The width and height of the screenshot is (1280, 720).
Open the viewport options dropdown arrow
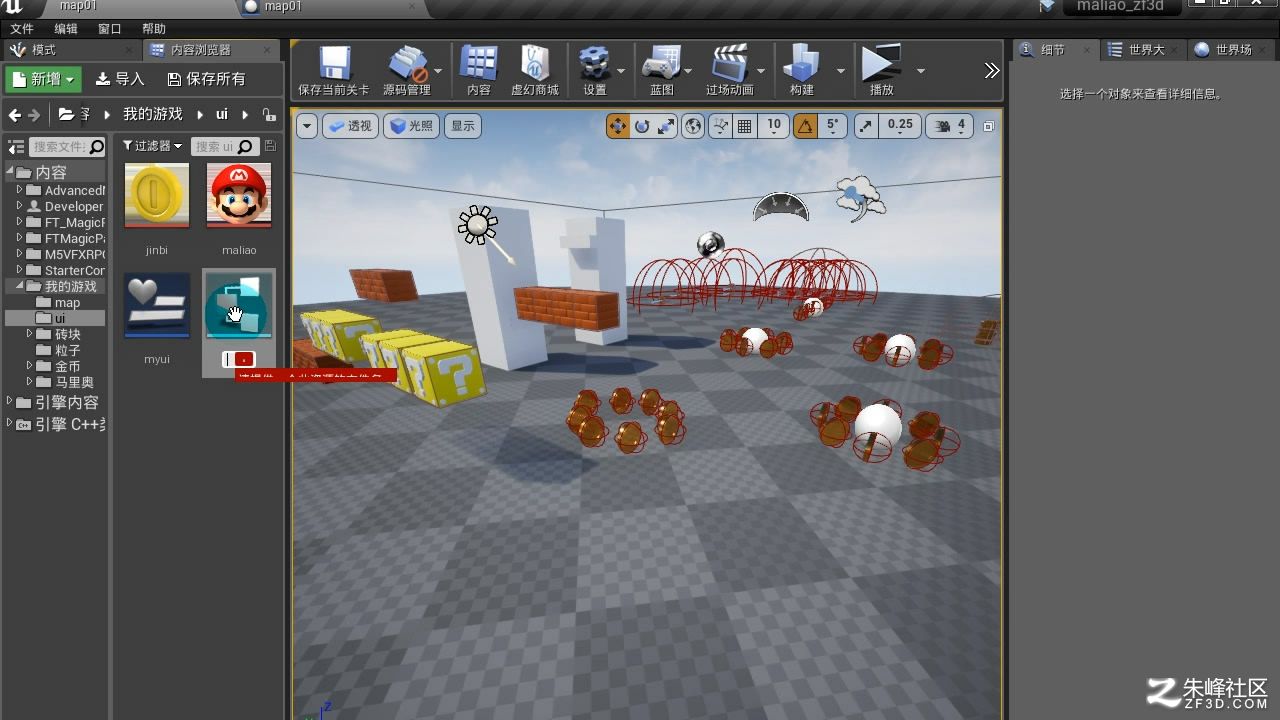[x=307, y=126]
